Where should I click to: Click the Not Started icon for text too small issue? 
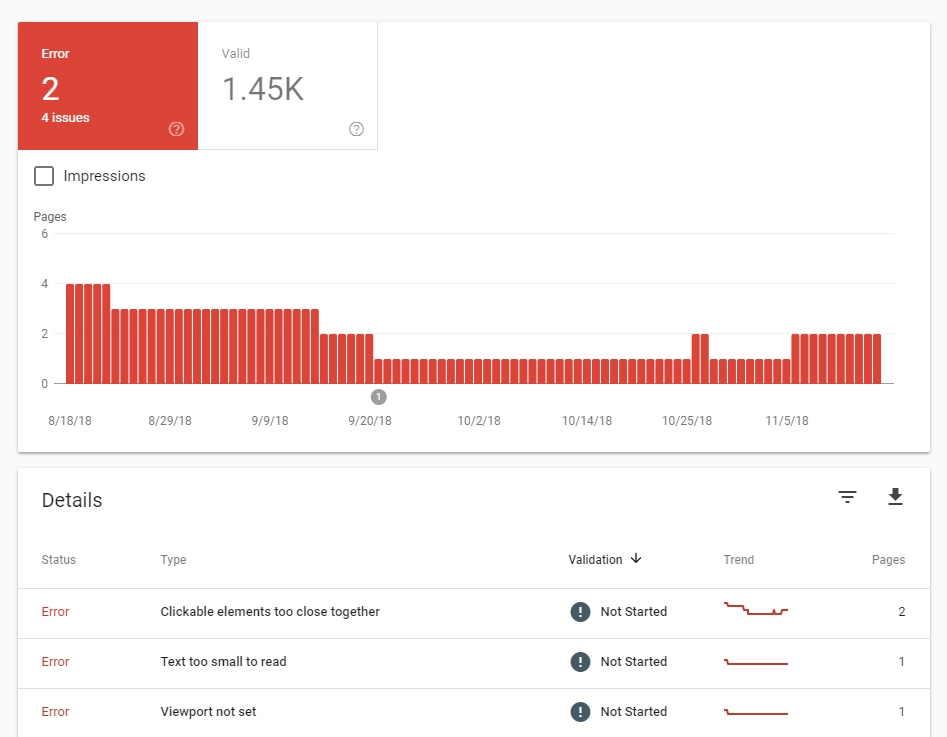click(x=580, y=661)
